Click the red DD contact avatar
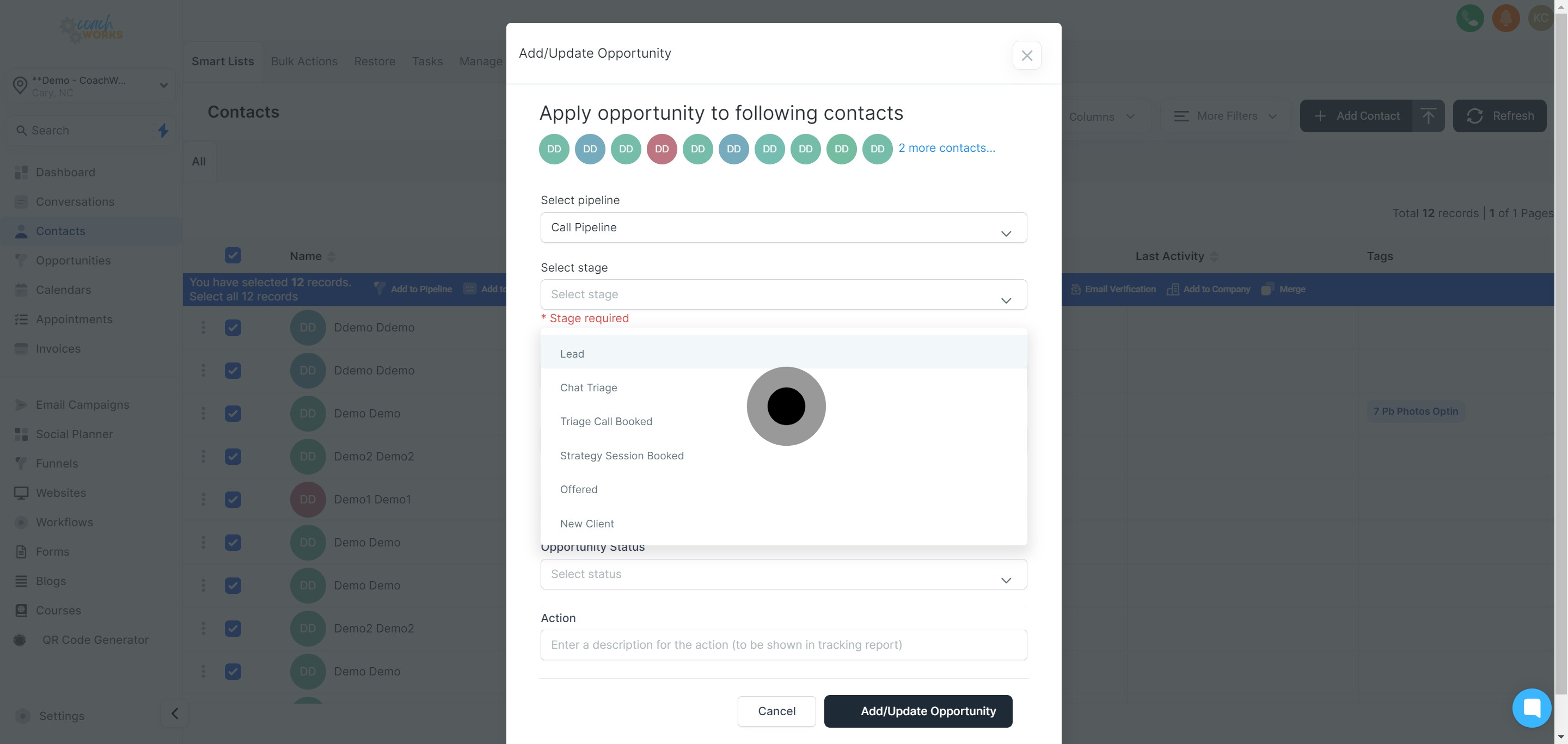The image size is (1568, 744). (x=661, y=149)
